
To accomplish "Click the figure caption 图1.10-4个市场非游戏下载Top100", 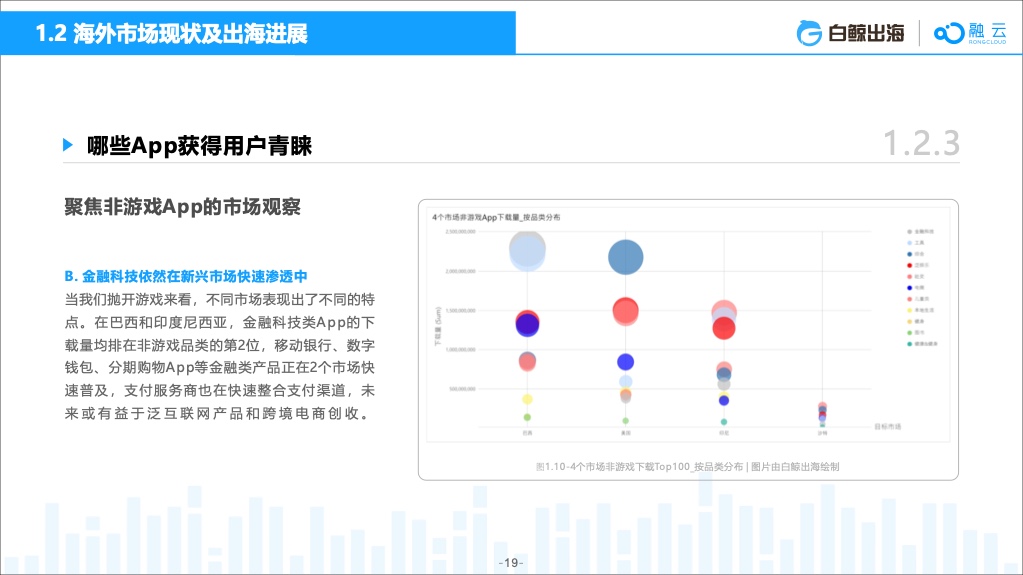I will [688, 467].
